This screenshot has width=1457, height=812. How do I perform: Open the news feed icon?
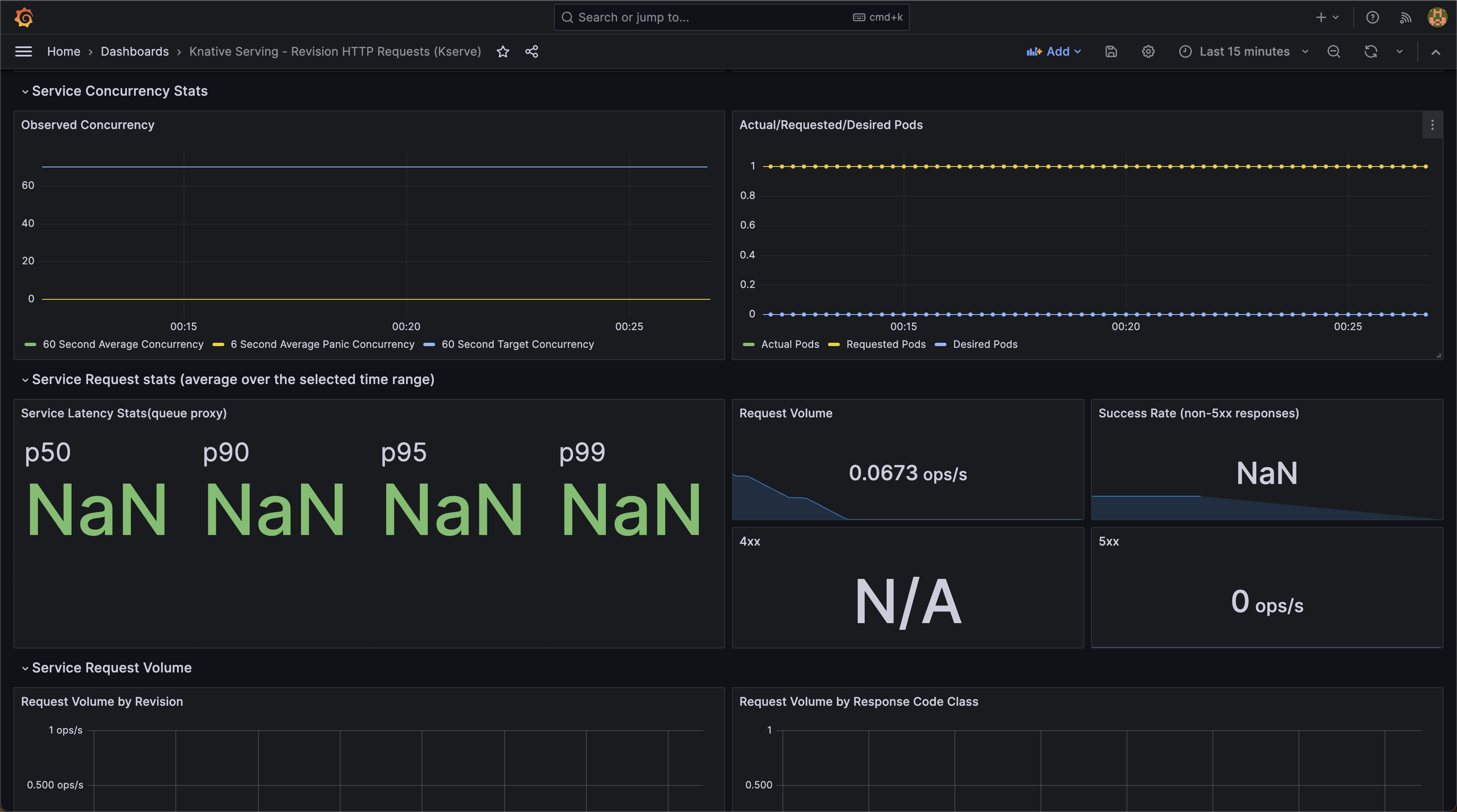point(1406,18)
